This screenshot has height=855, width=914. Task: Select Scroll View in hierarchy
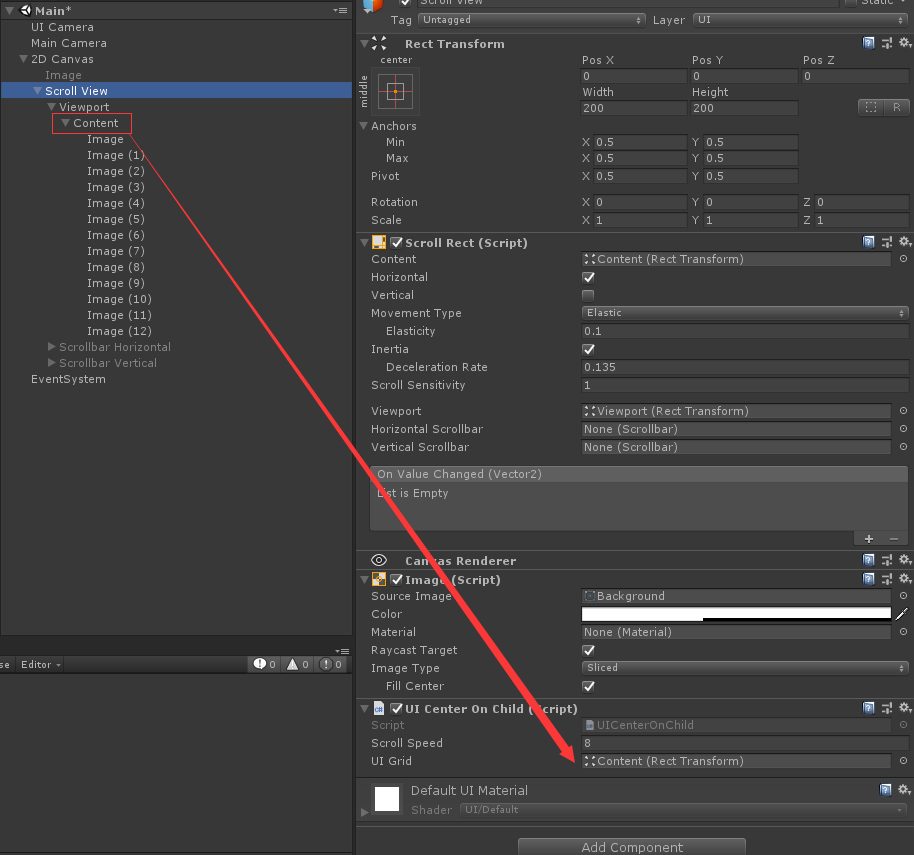pyautogui.click(x=76, y=91)
